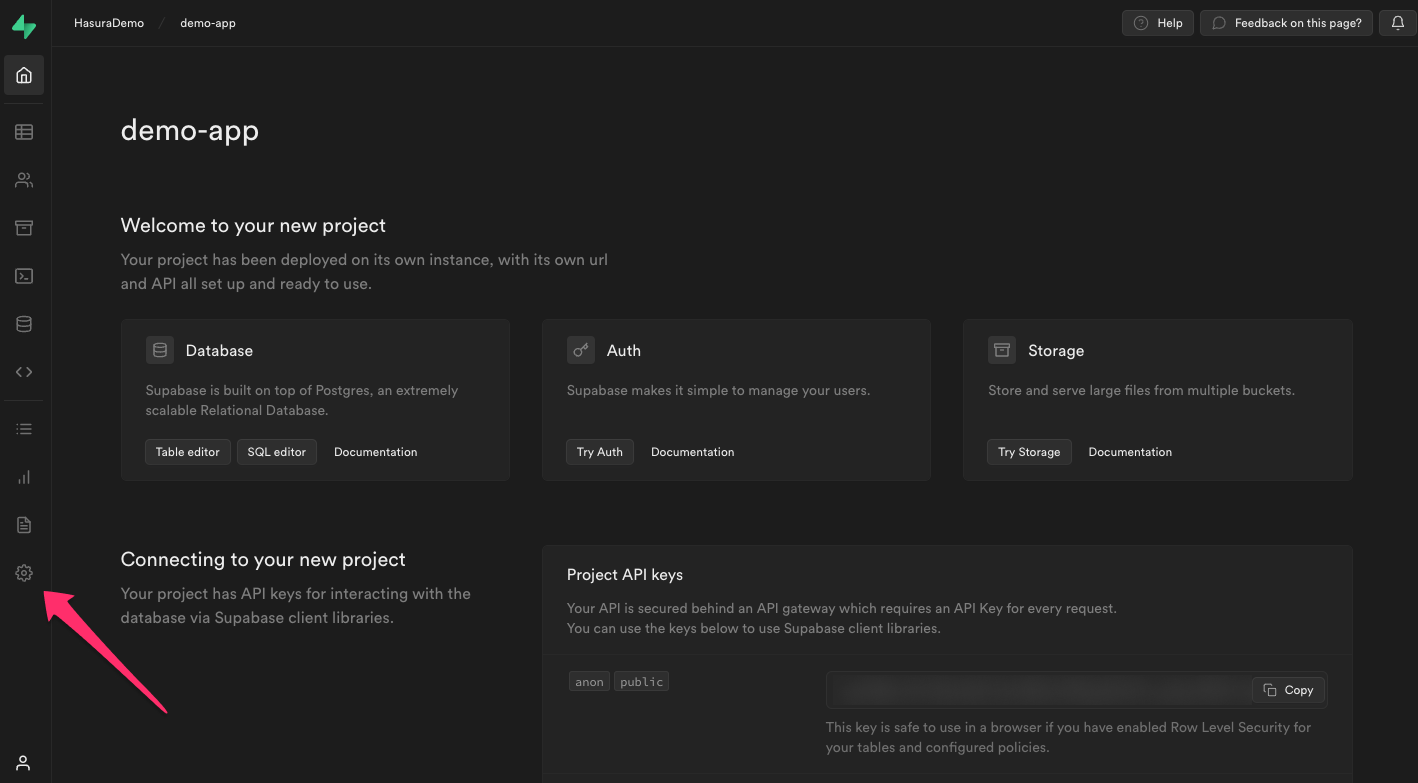View project Reports via the chart icon
Viewport: 1418px width, 783px height.
point(23,477)
